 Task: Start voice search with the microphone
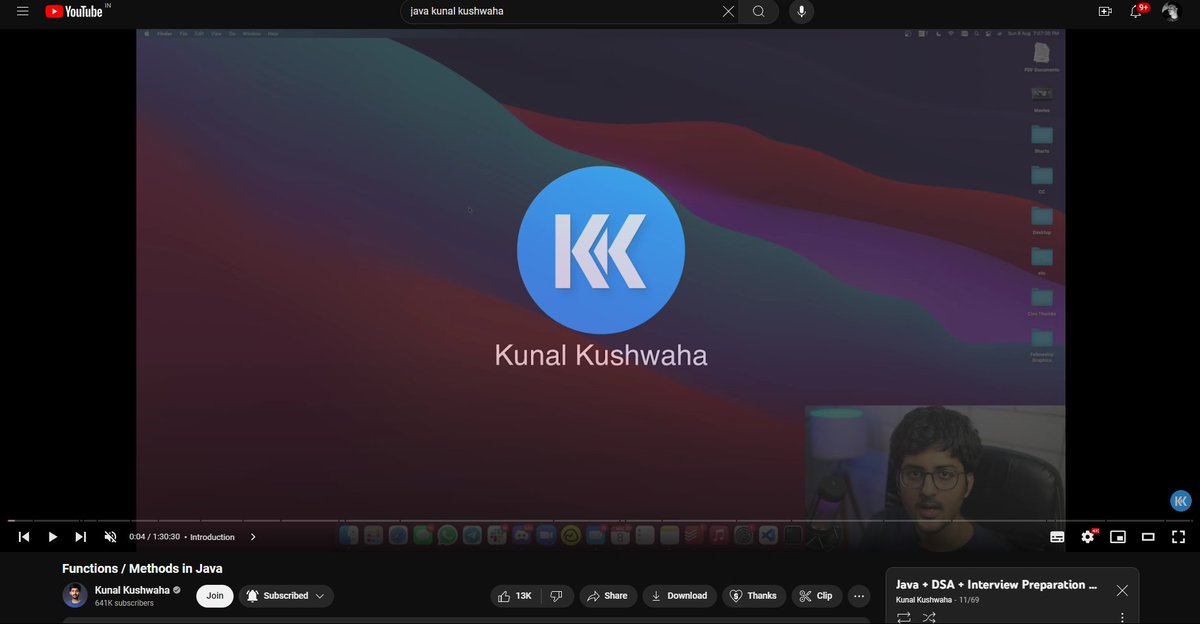(800, 11)
